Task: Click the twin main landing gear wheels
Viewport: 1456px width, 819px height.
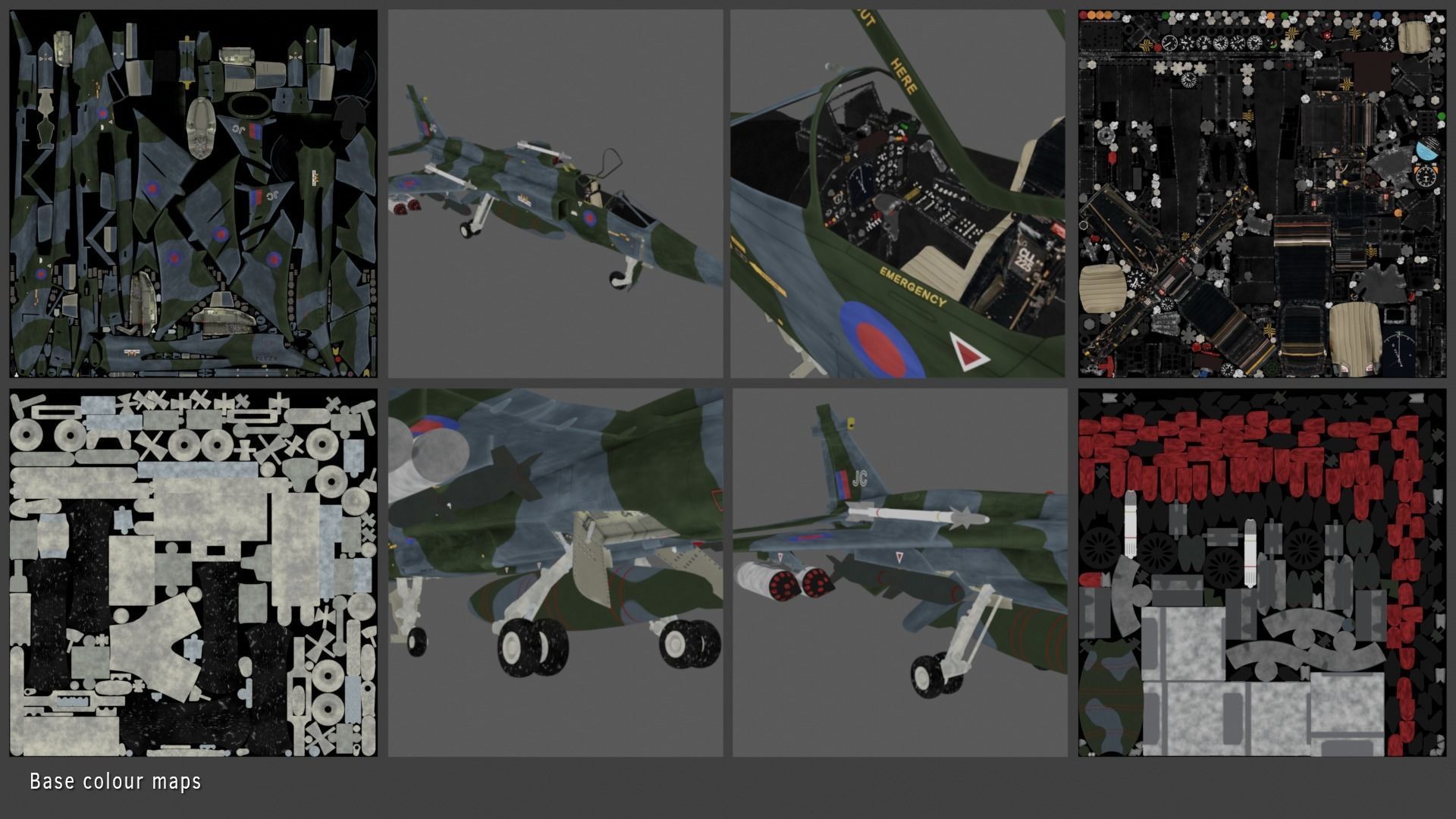Action: [x=533, y=647]
